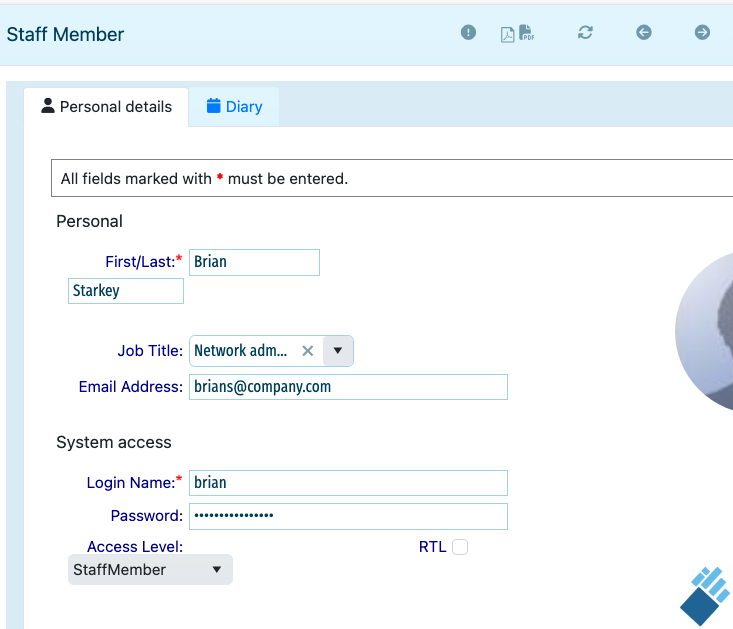Click the exclamation info icon in header
The image size is (733, 629).
click(x=468, y=32)
